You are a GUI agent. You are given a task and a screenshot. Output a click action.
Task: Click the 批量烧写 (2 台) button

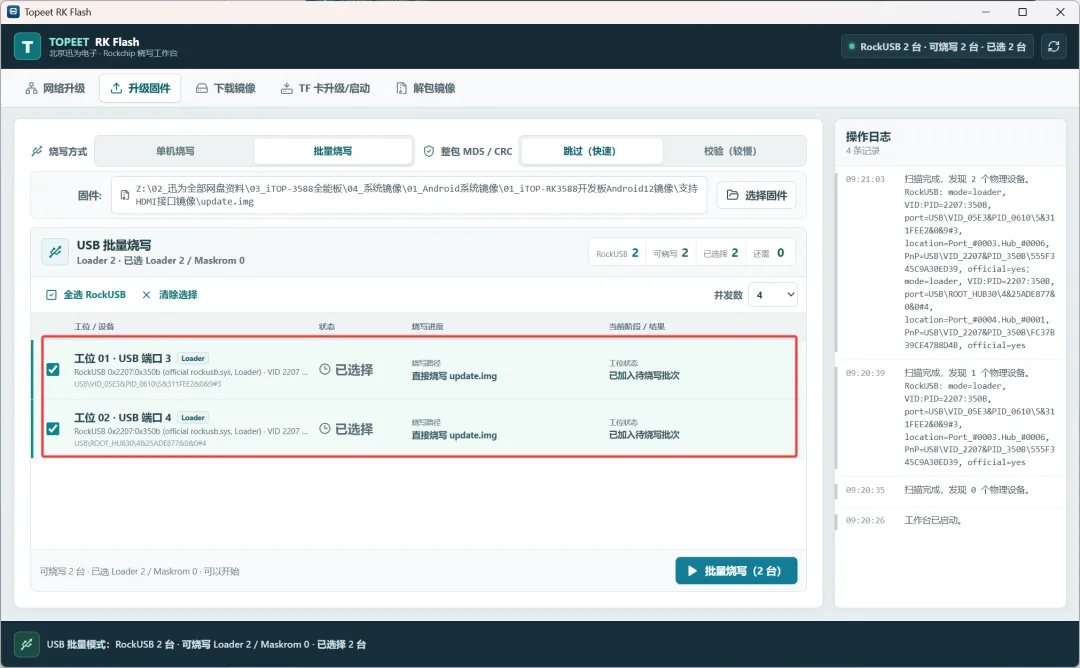tap(736, 571)
